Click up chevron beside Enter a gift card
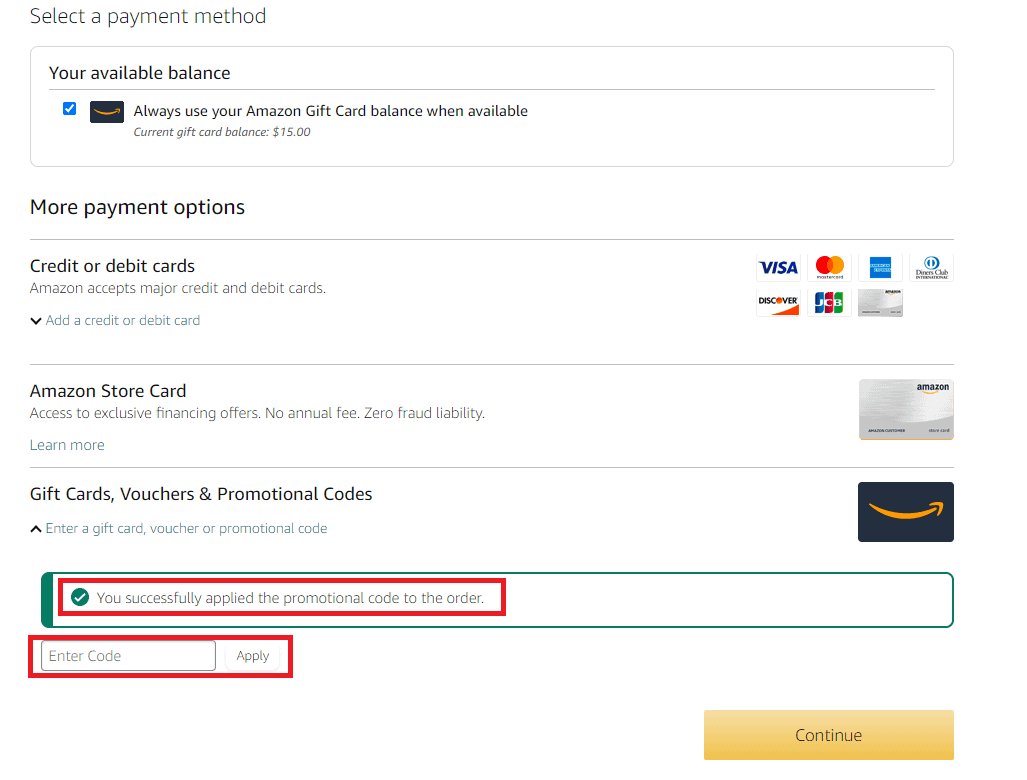Viewport: 1027px width, 780px height. pyautogui.click(x=36, y=529)
